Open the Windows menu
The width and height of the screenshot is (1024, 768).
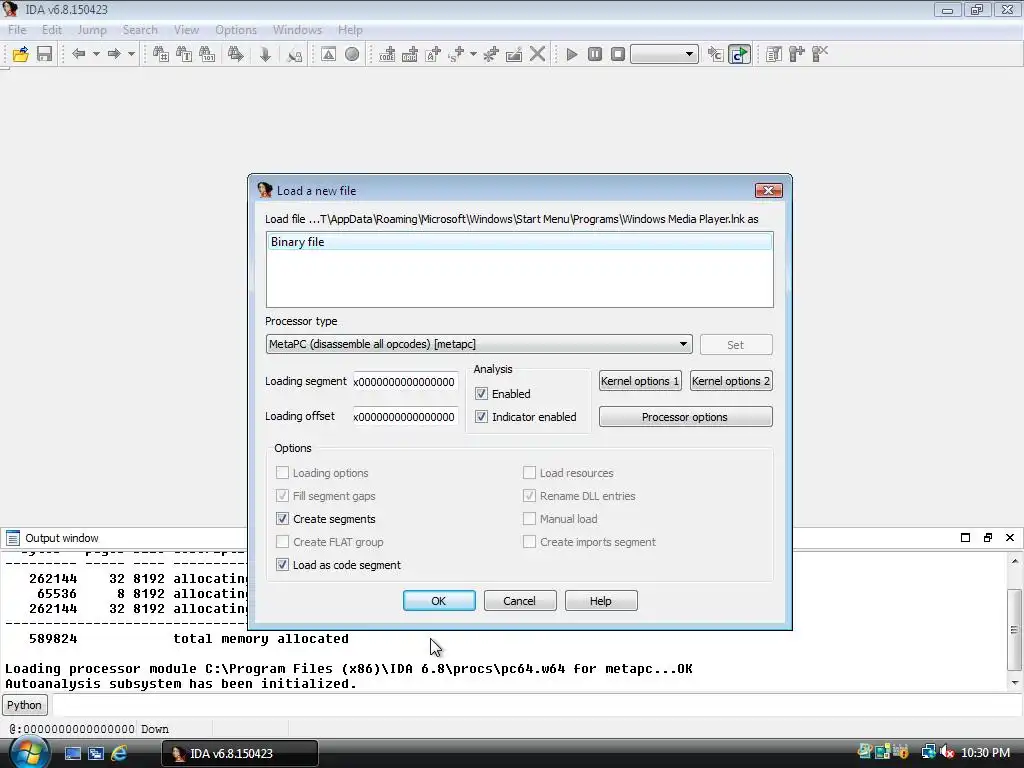click(x=297, y=30)
